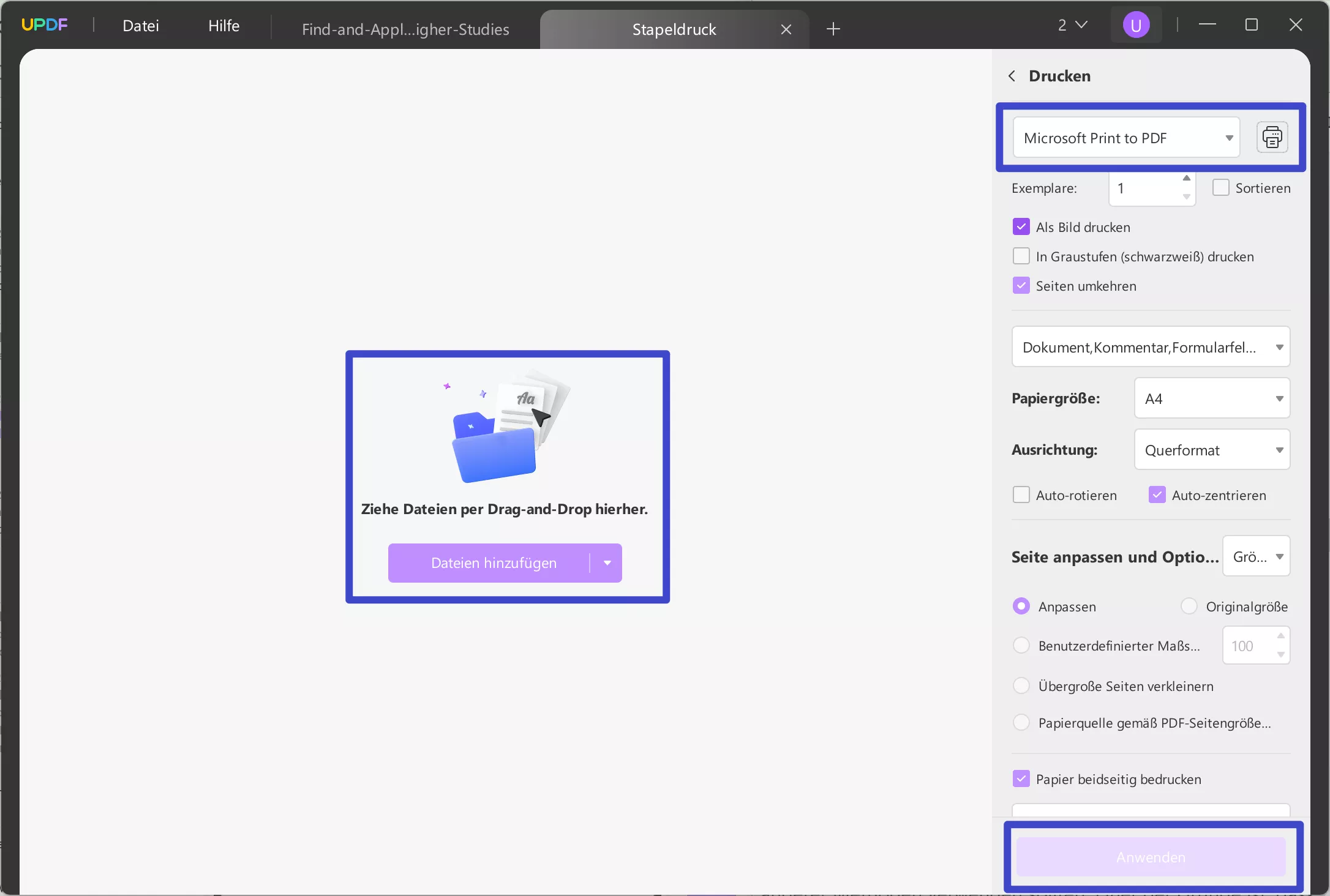Click the UPDF logo
Image resolution: width=1330 pixels, height=896 pixels.
[x=44, y=25]
